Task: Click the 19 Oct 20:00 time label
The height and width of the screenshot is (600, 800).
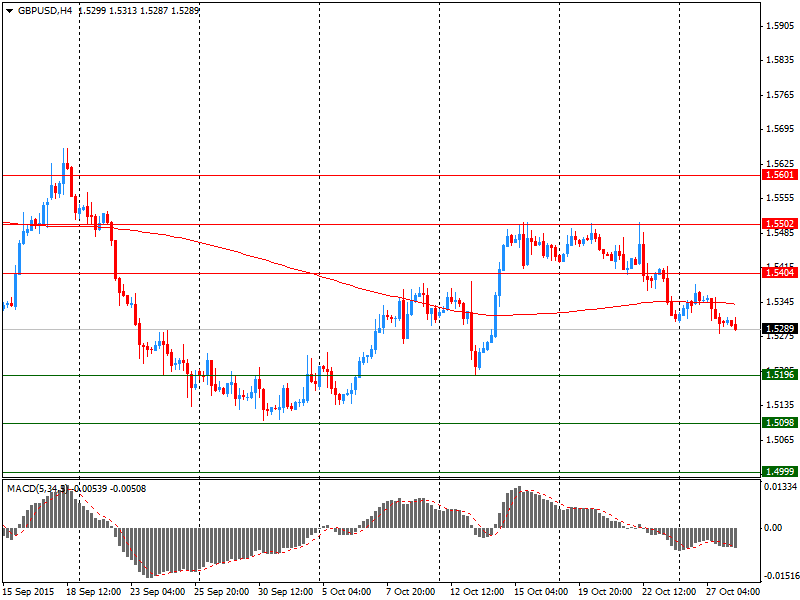Action: pos(605,592)
